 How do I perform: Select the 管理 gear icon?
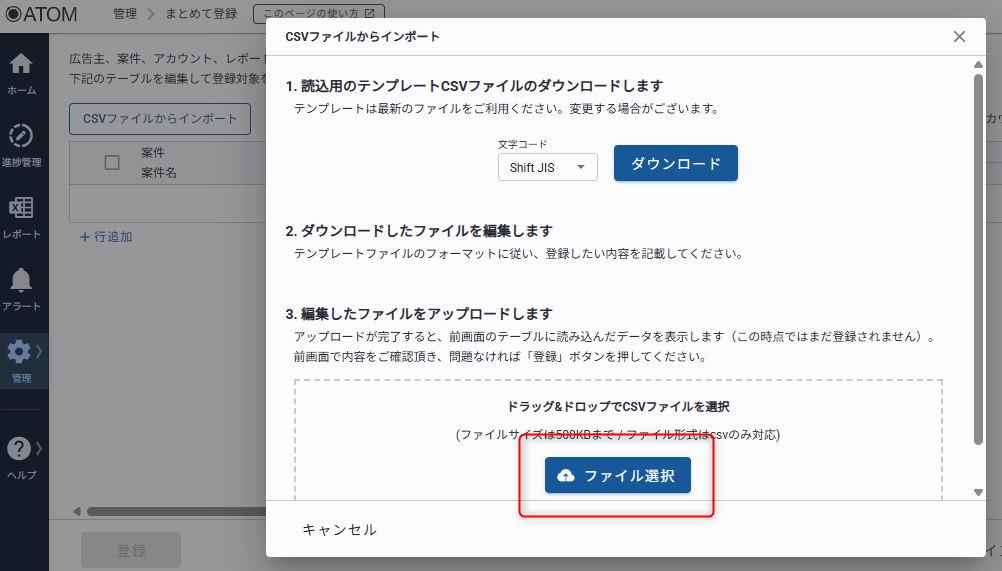[19, 352]
